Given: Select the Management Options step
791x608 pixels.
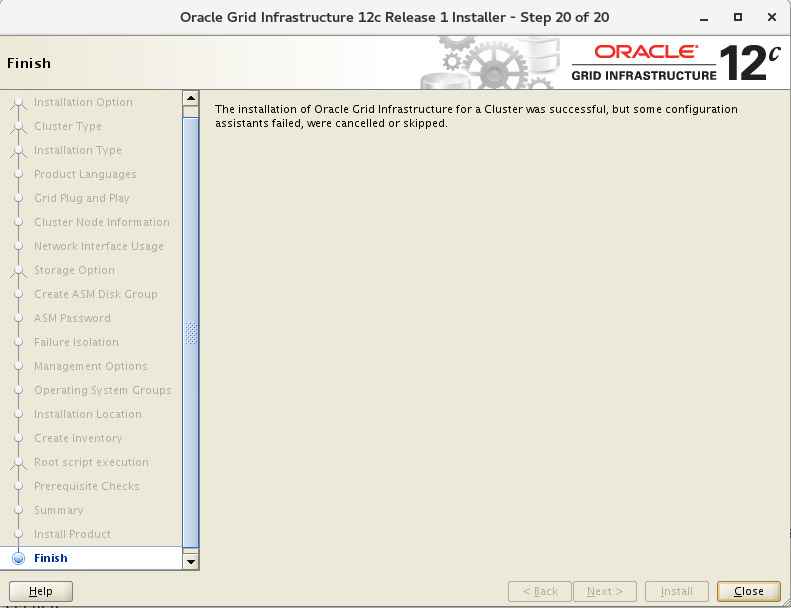Looking at the screenshot, I should pos(91,366).
